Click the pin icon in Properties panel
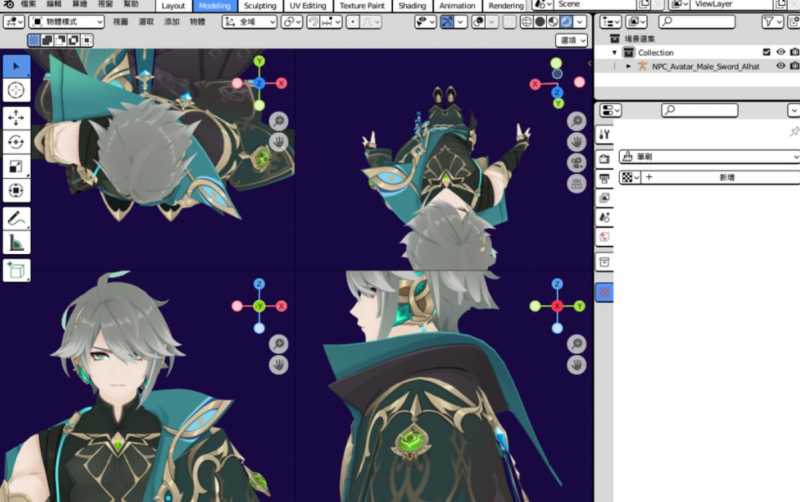 coord(794,132)
